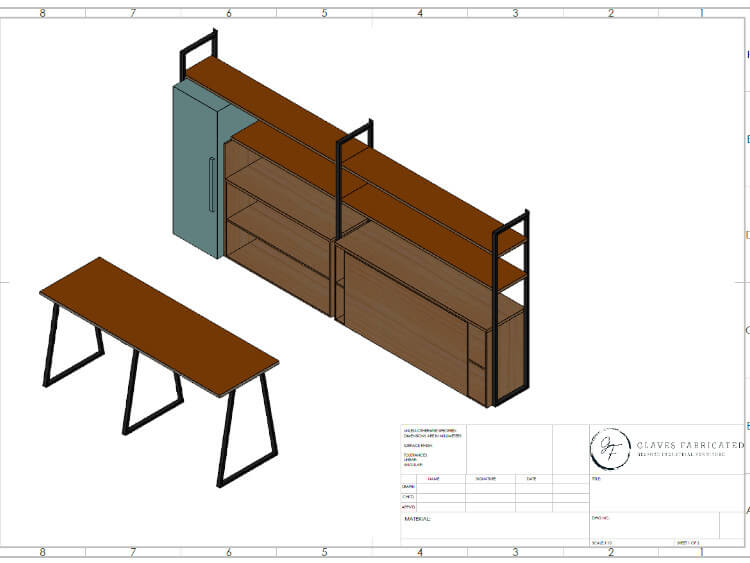The image size is (750, 563).
Task: Click the DATE column header in title block
Action: (x=531, y=479)
